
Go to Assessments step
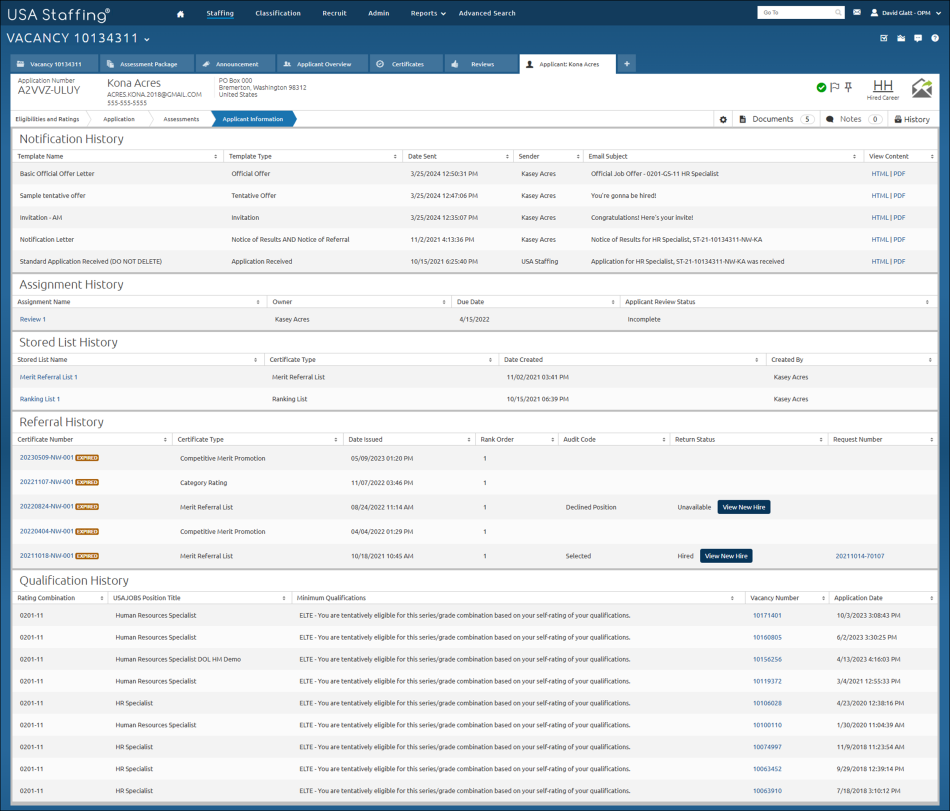pyautogui.click(x=181, y=119)
